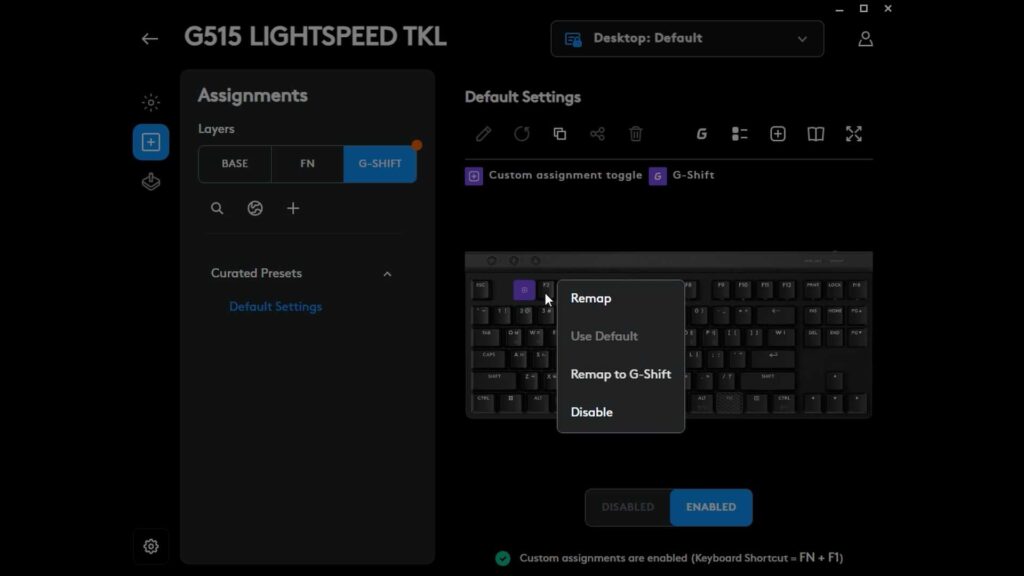1024x576 pixels.
Task: Toggle the G-Shift view icon in toolbar
Action: pyautogui.click(x=701, y=134)
